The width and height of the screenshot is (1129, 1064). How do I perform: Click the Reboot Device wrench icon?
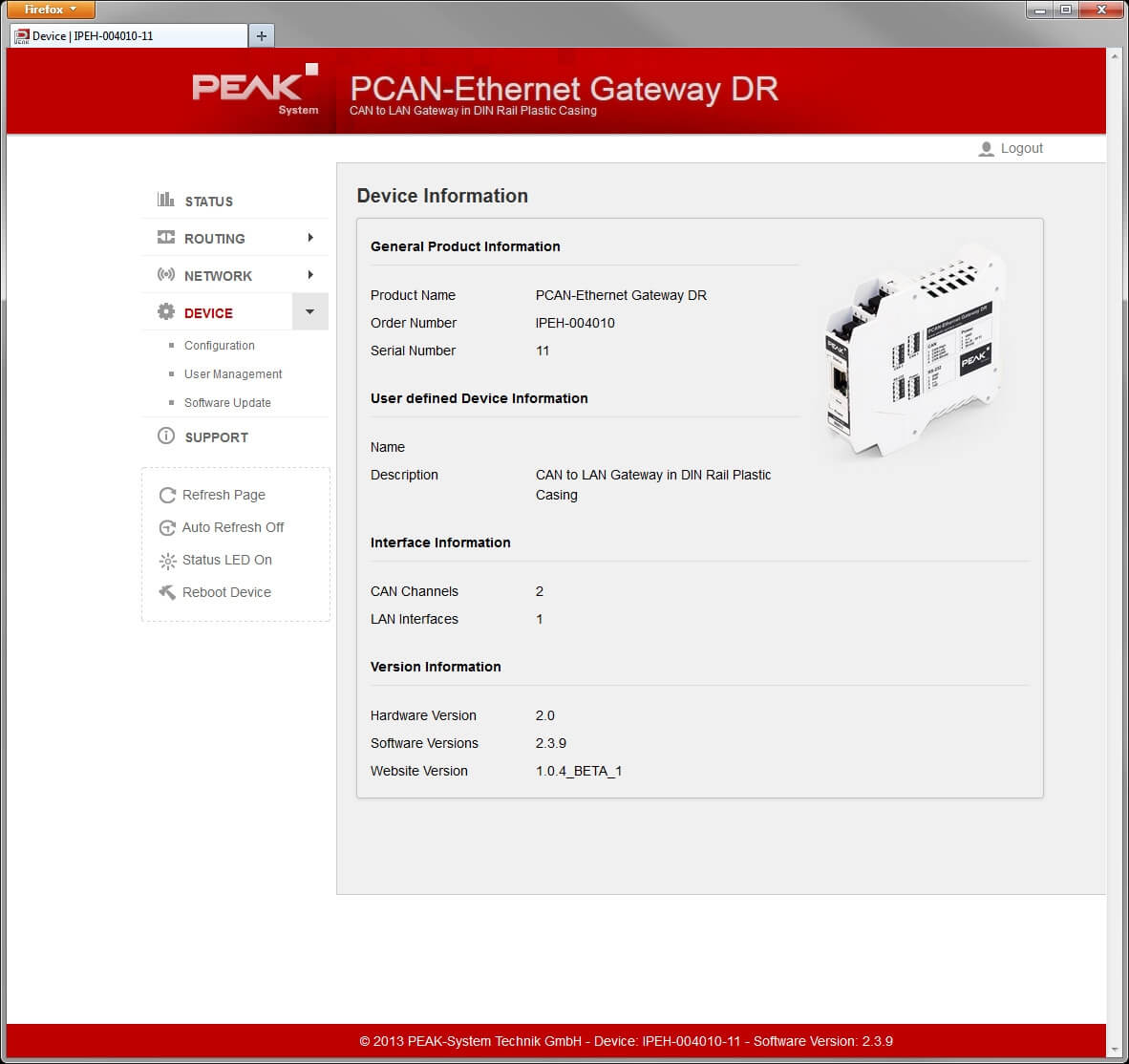167,592
